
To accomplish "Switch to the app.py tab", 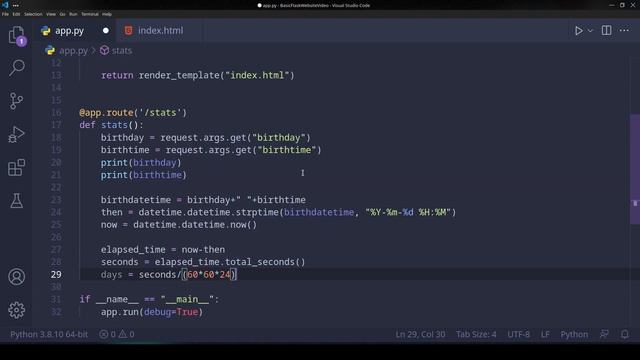I will click(69, 31).
